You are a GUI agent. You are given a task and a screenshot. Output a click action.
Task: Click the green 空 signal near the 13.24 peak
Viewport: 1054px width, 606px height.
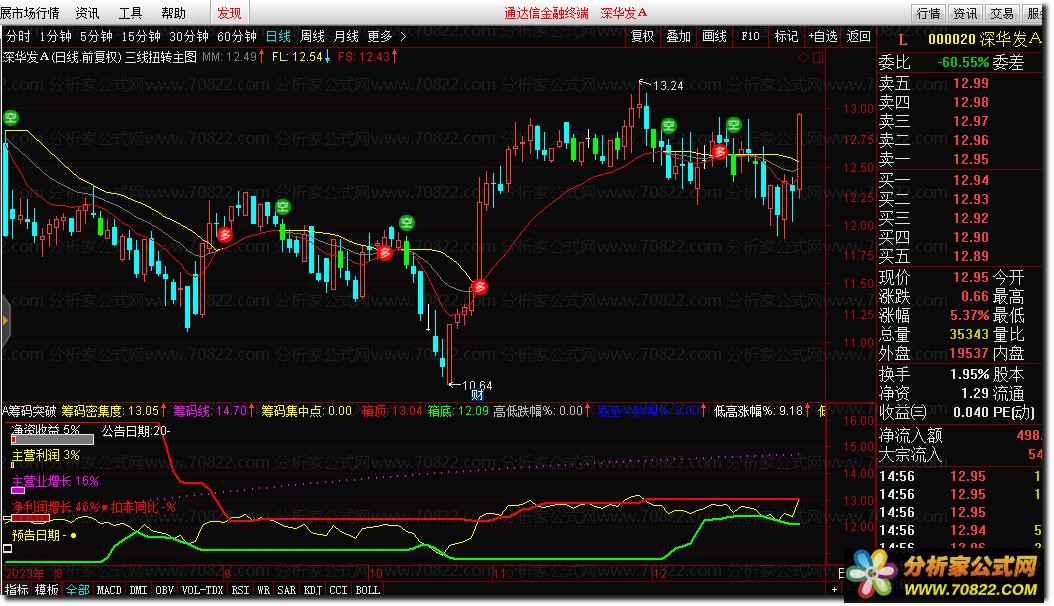[x=668, y=126]
